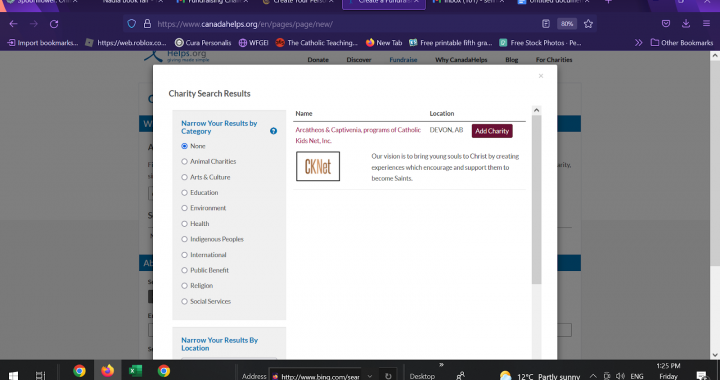720x380 pixels.
Task: Click the category help question mark icon
Action: (273, 131)
